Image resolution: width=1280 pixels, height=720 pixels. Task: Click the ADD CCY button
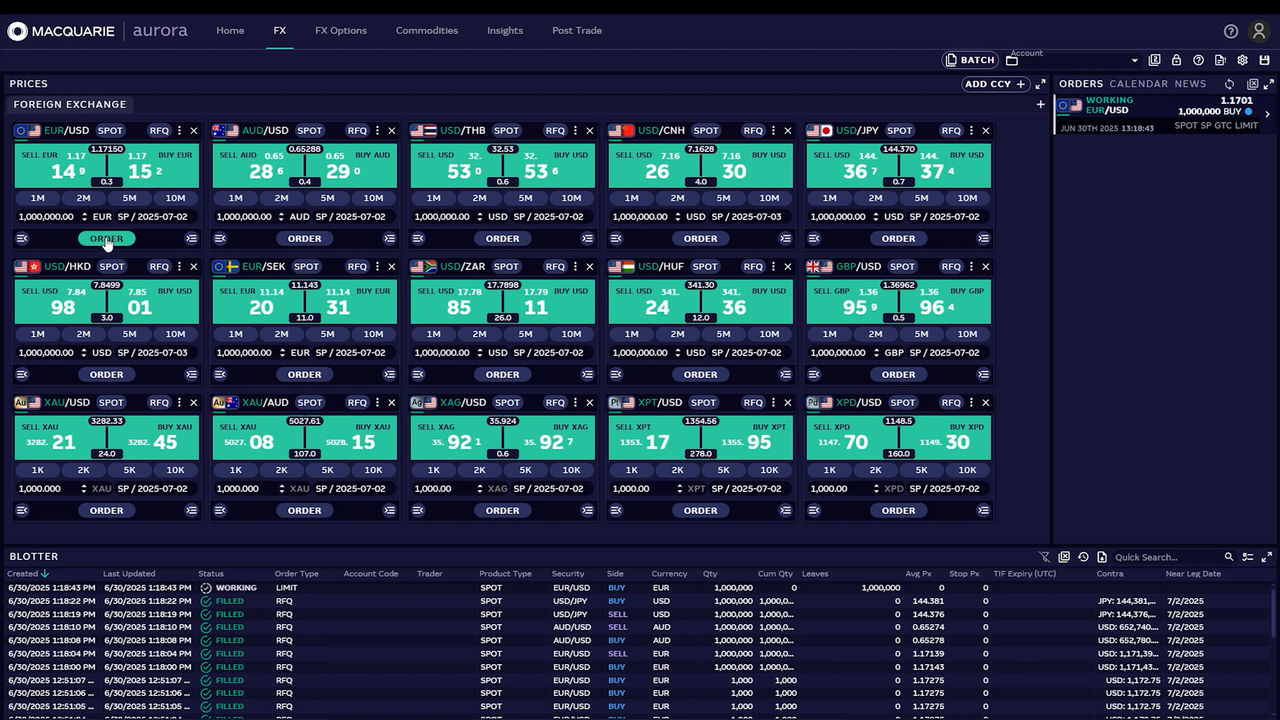click(x=994, y=84)
